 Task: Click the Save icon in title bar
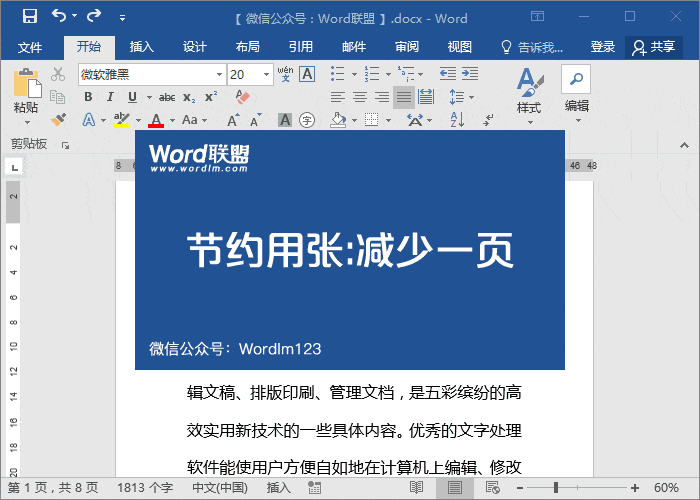point(29,16)
